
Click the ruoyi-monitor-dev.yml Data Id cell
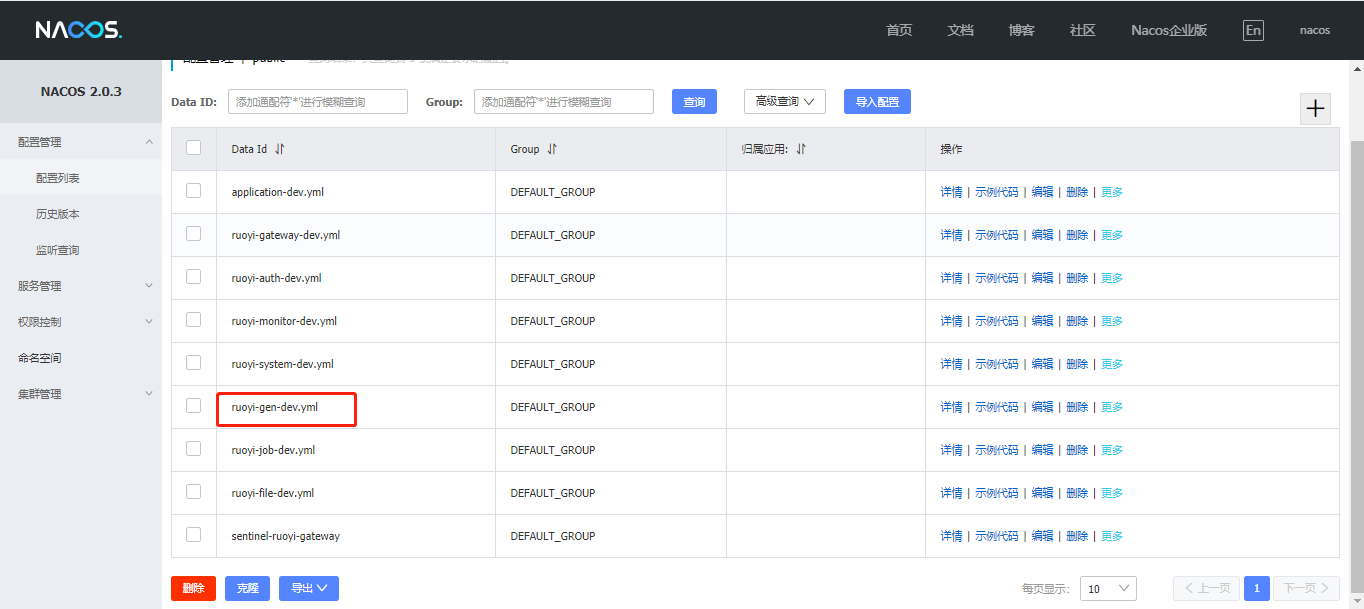pyautogui.click(x=356, y=321)
